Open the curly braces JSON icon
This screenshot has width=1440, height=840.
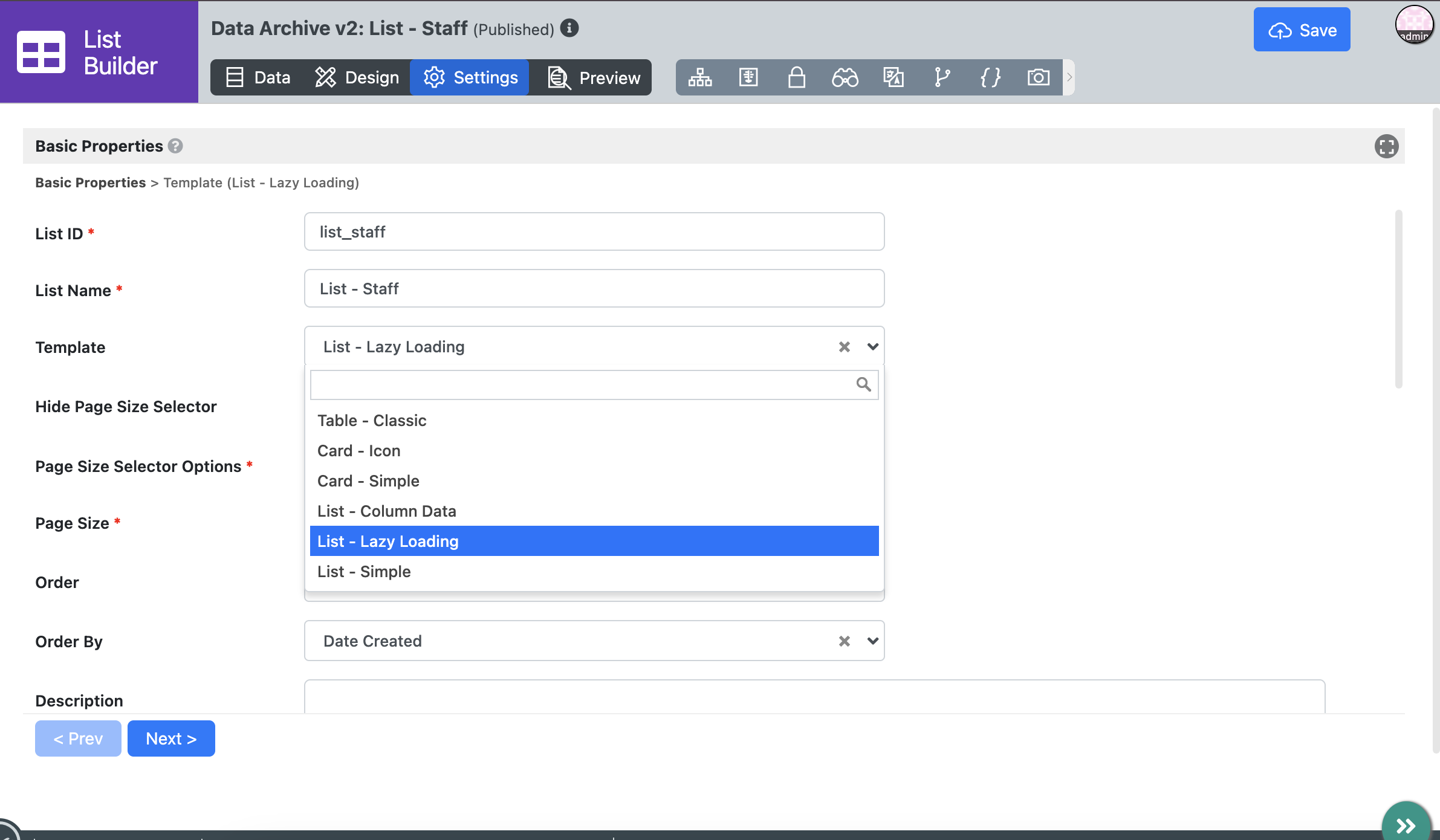(x=990, y=77)
